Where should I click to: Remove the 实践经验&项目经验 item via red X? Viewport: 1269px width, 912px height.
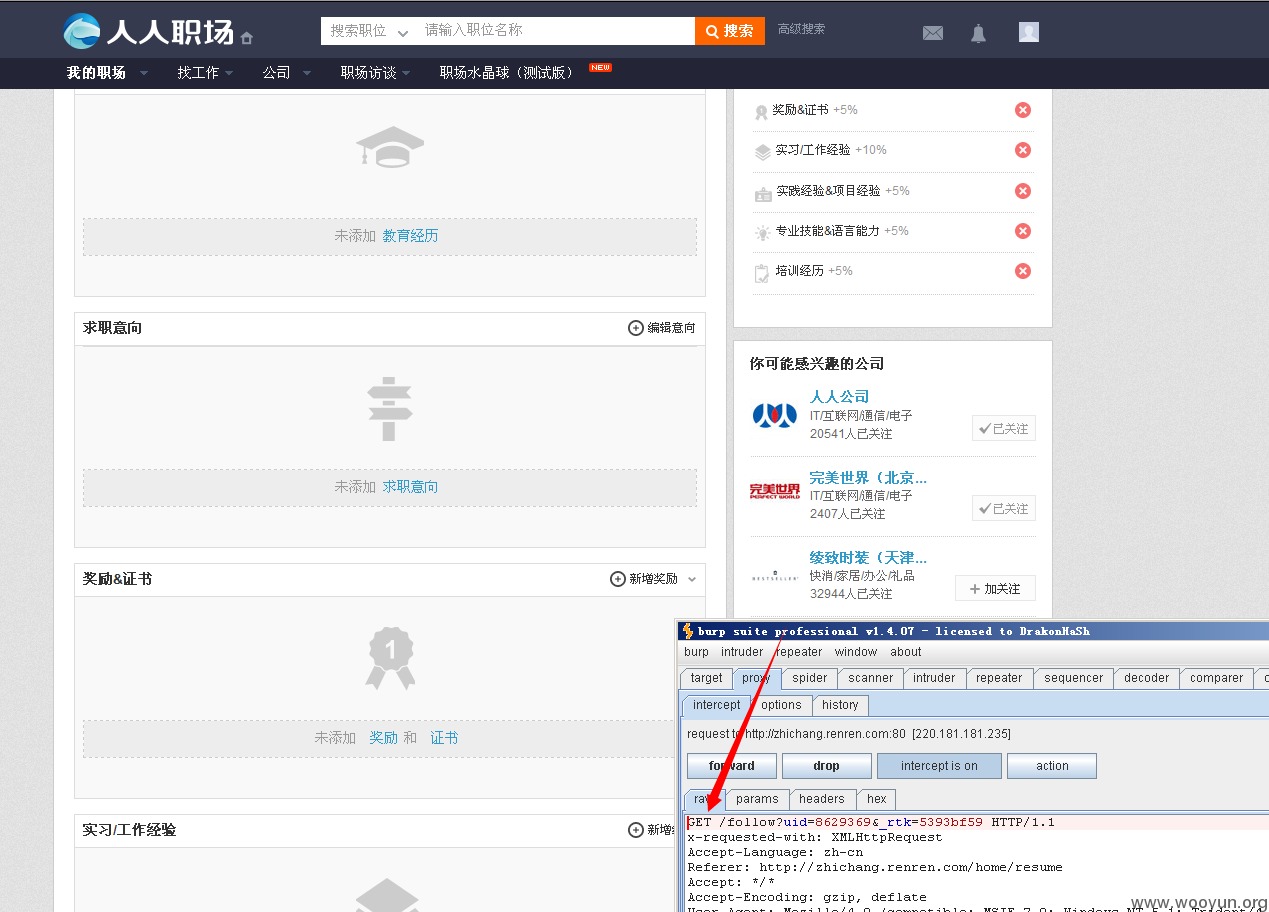(x=1023, y=191)
